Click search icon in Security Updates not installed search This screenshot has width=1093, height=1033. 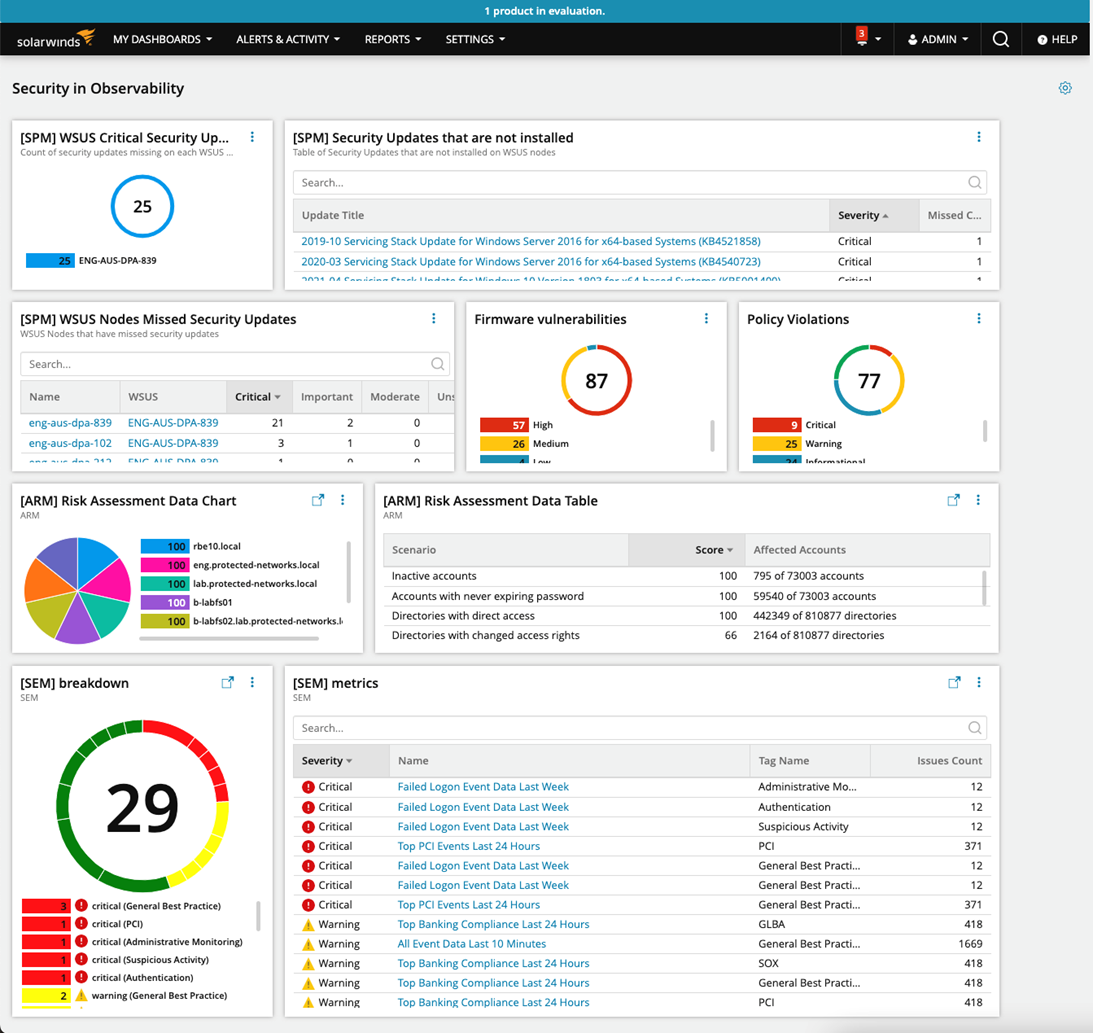pyautogui.click(x=974, y=183)
